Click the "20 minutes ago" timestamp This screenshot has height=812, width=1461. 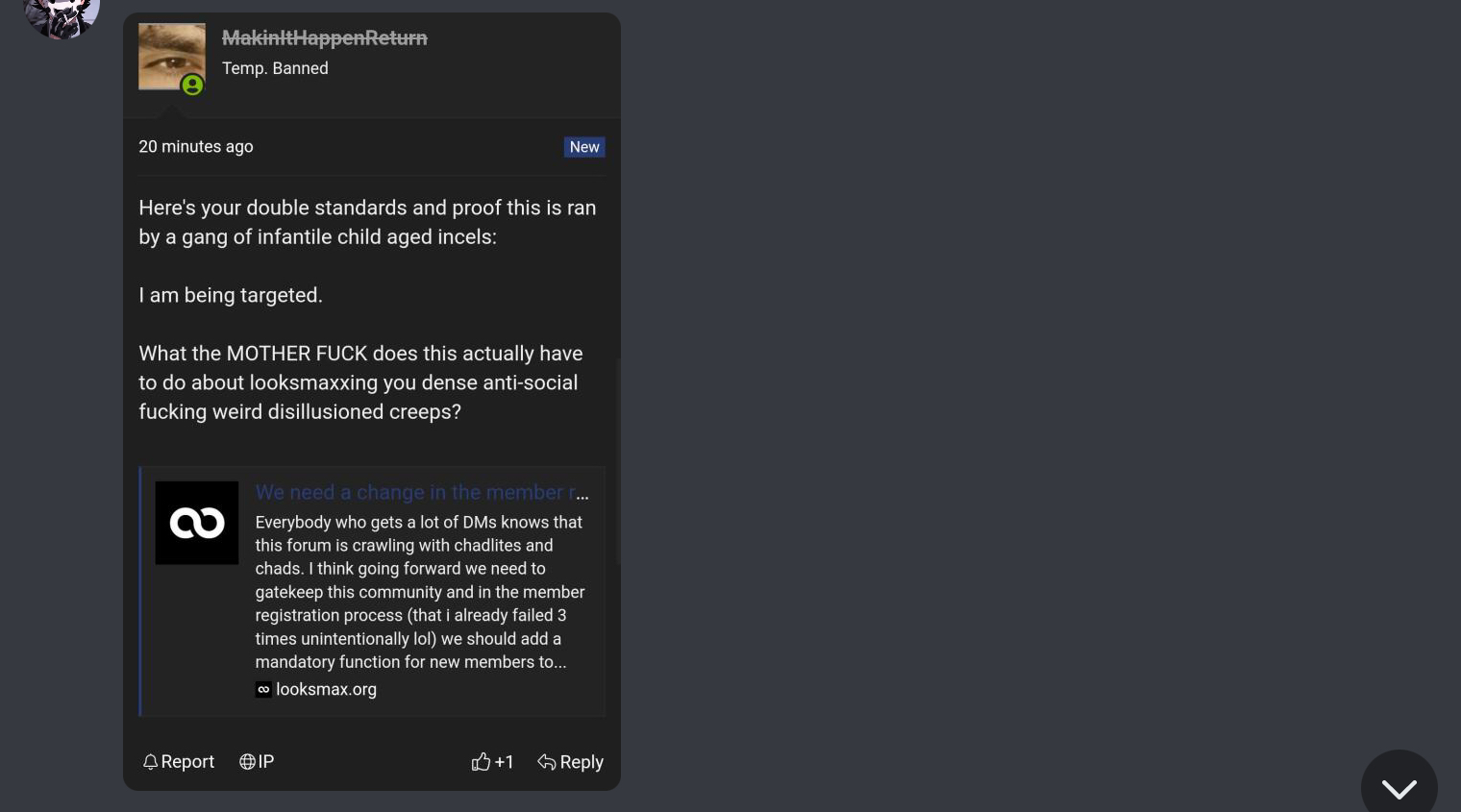click(196, 146)
